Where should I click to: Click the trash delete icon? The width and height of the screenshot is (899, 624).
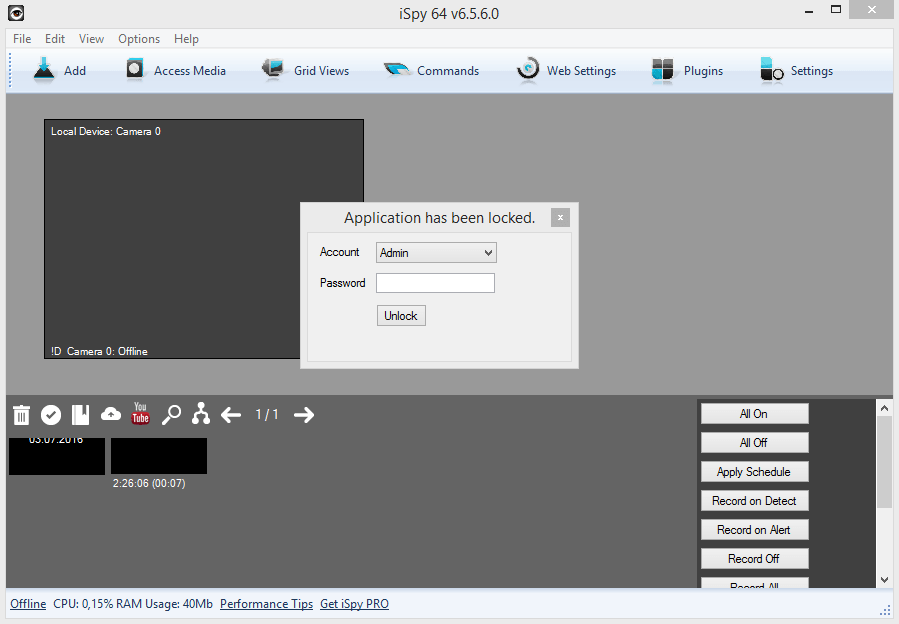coord(21,415)
